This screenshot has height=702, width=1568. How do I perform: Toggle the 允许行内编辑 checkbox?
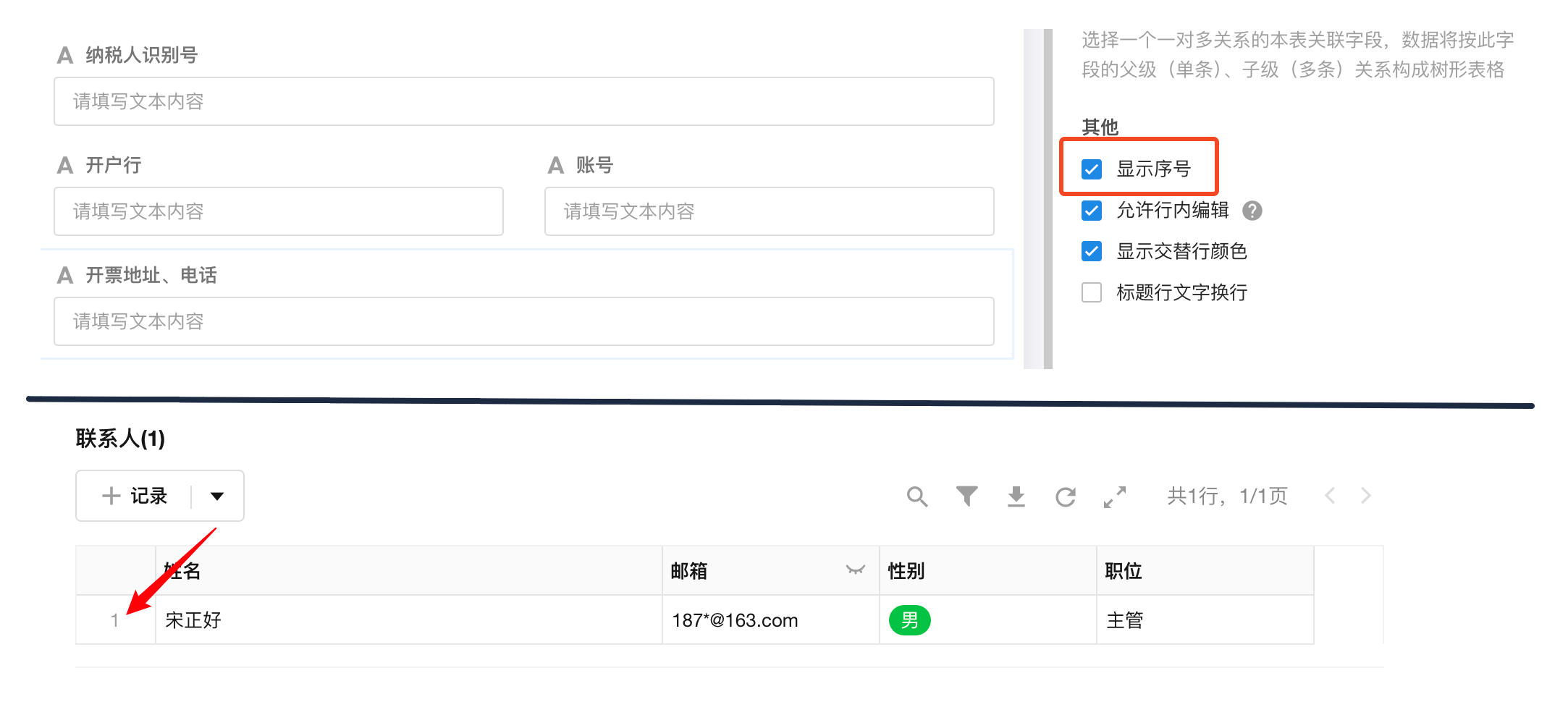[x=1092, y=211]
